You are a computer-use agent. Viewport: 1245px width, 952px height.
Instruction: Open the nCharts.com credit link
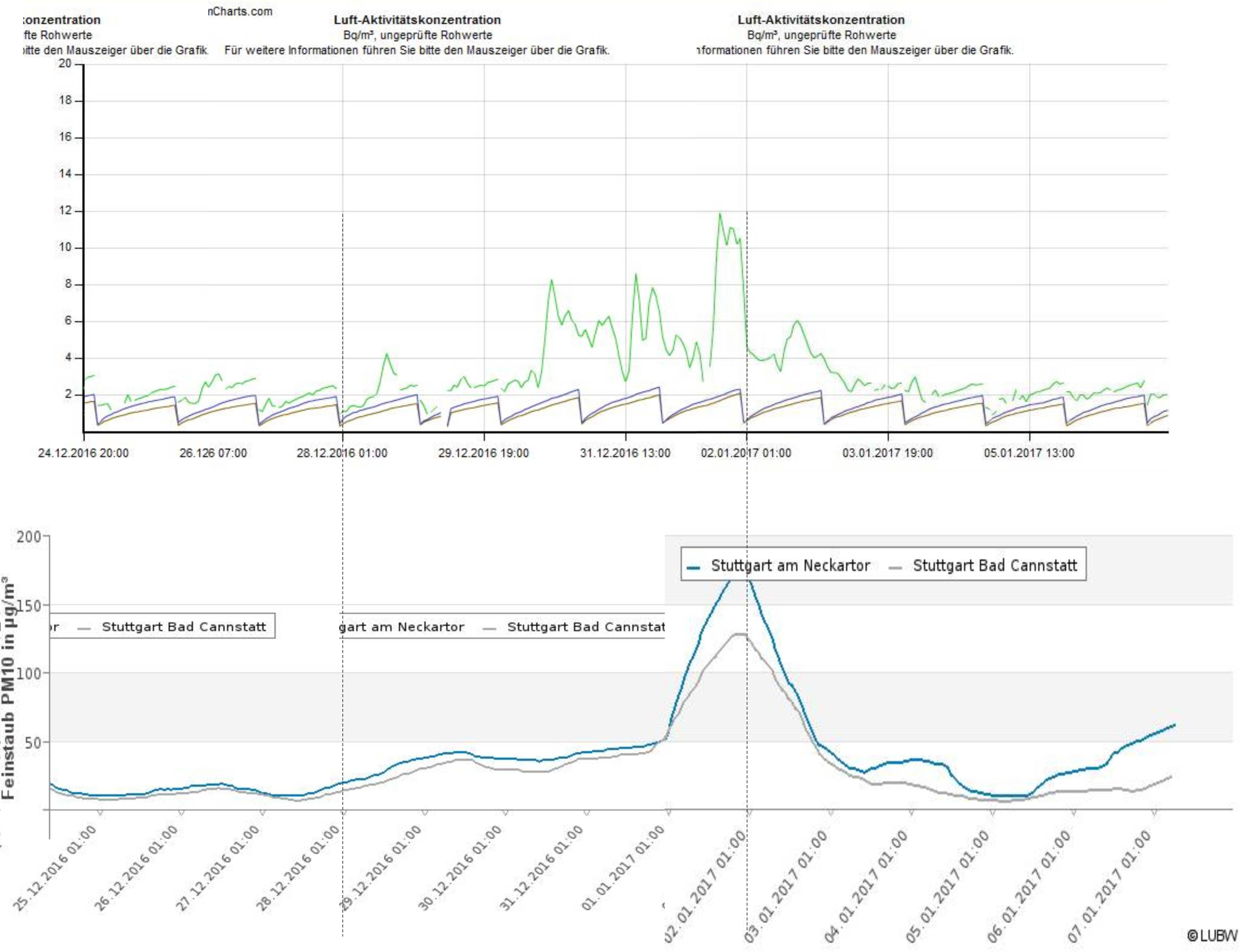pos(240,11)
